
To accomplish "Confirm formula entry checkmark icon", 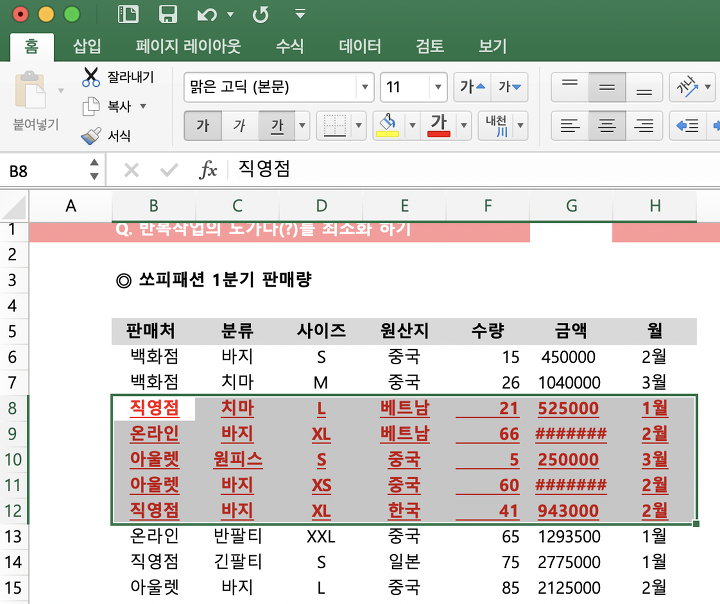I will coord(169,170).
